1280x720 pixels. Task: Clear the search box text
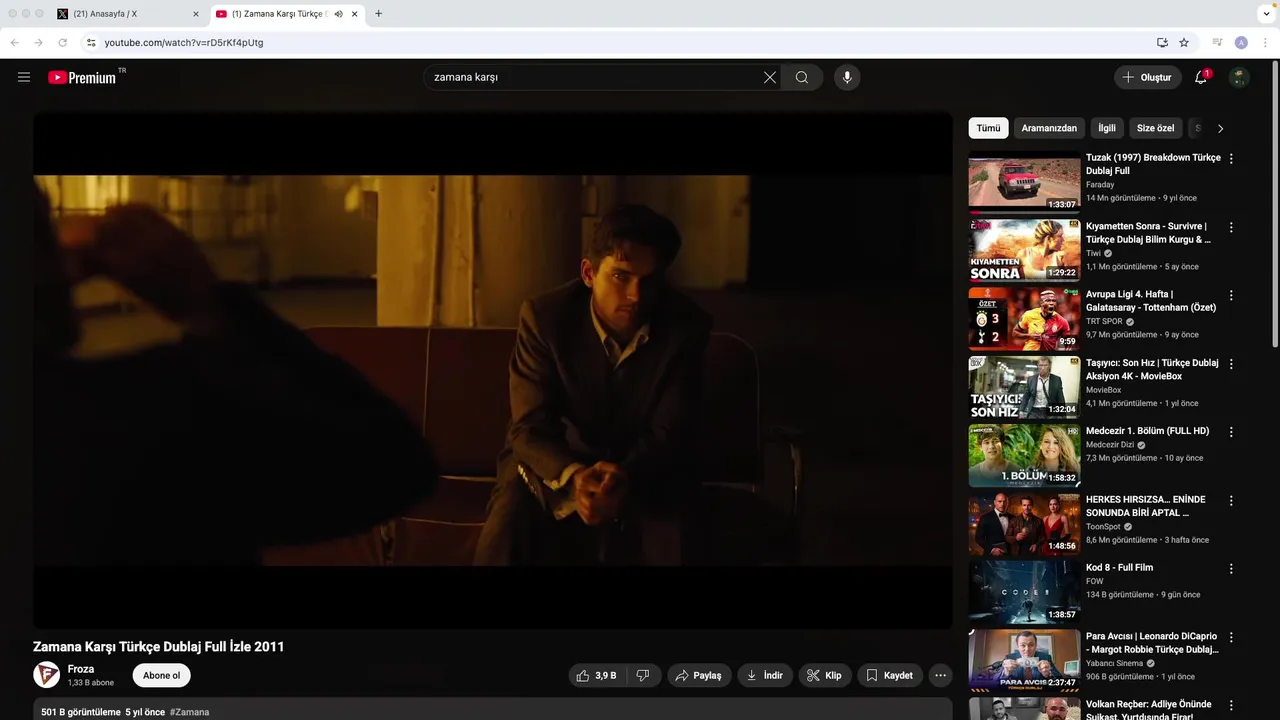tap(770, 77)
